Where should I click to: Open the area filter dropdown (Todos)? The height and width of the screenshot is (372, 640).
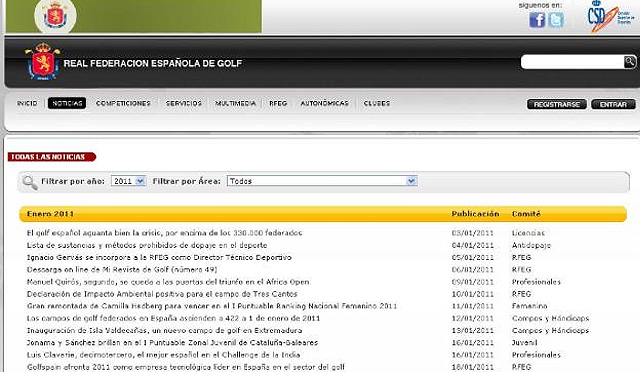(322, 181)
